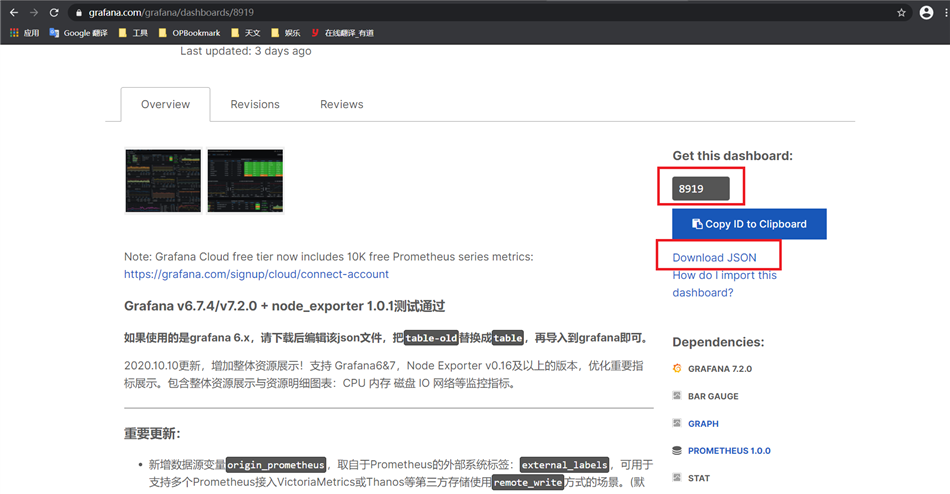Open the second dashboard screenshot thumbnail
The width and height of the screenshot is (950, 494).
245,181
